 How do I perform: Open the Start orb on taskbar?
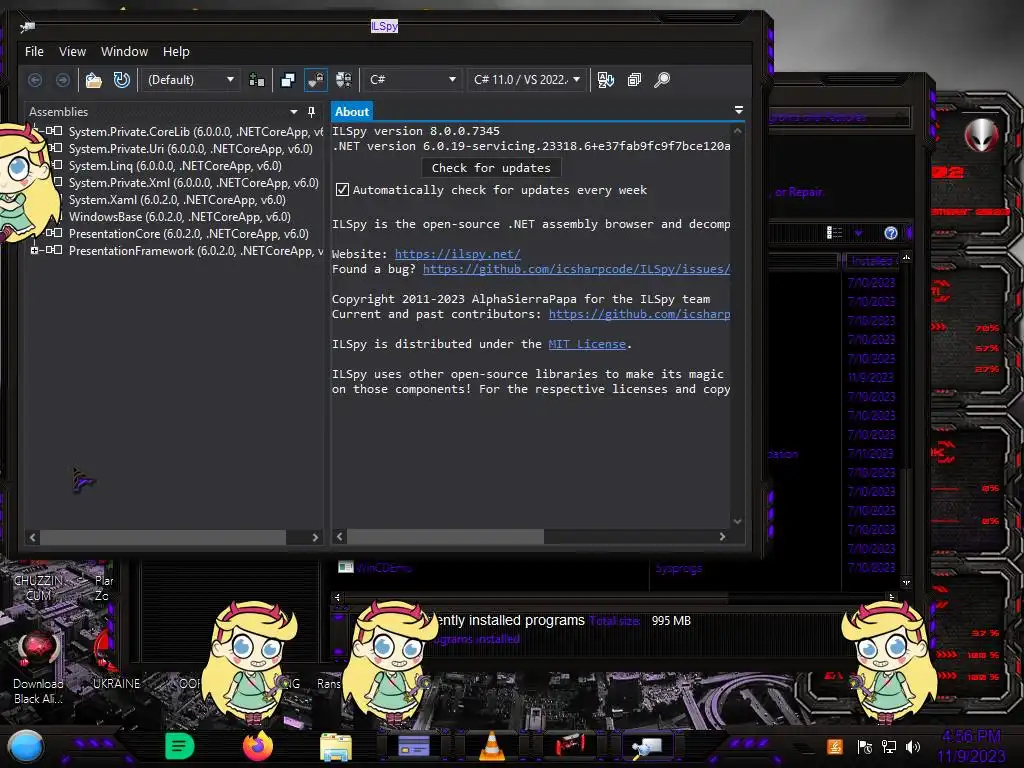(26, 746)
